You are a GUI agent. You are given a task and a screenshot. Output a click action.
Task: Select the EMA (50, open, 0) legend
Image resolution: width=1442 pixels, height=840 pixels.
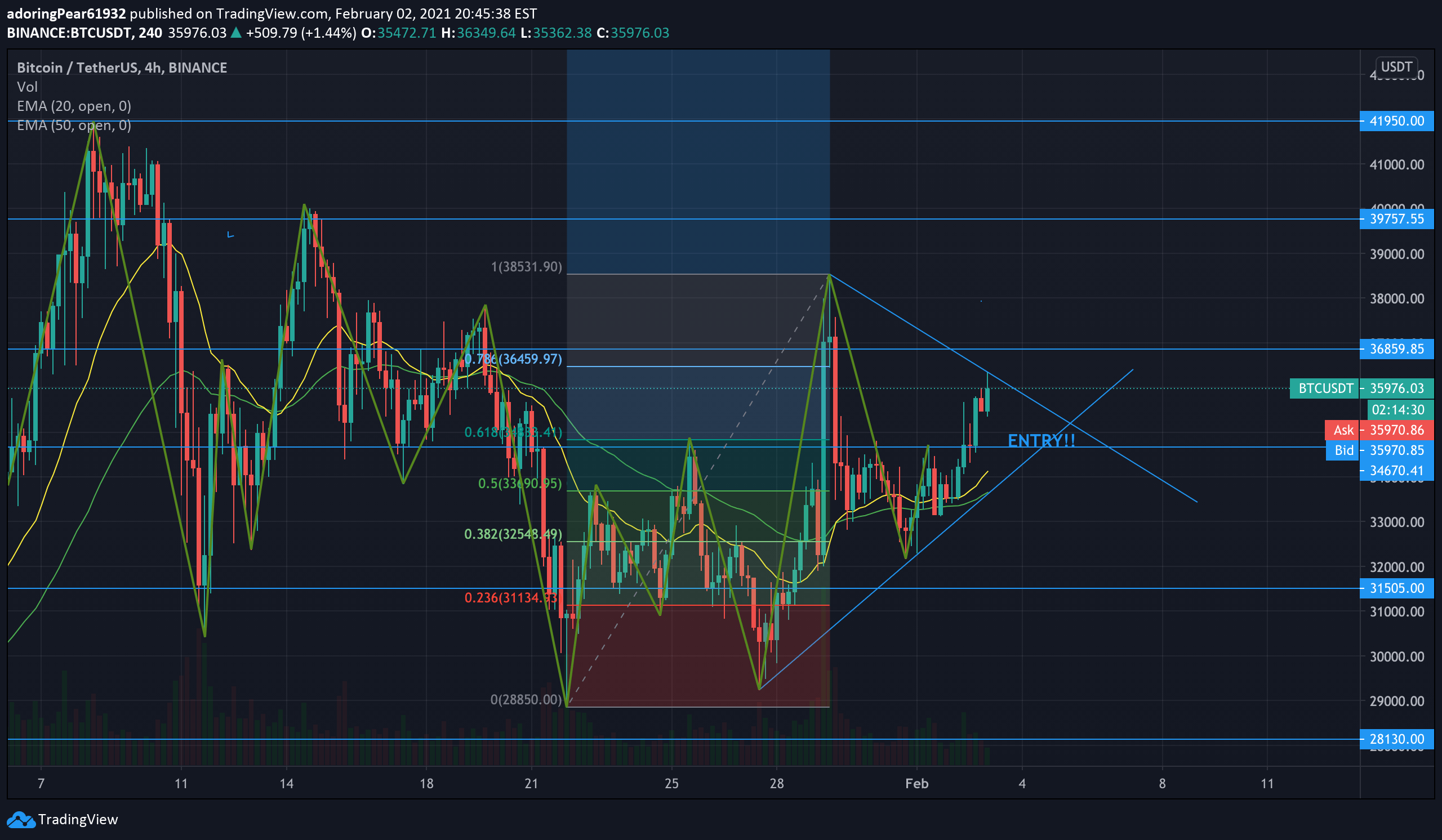(x=74, y=125)
